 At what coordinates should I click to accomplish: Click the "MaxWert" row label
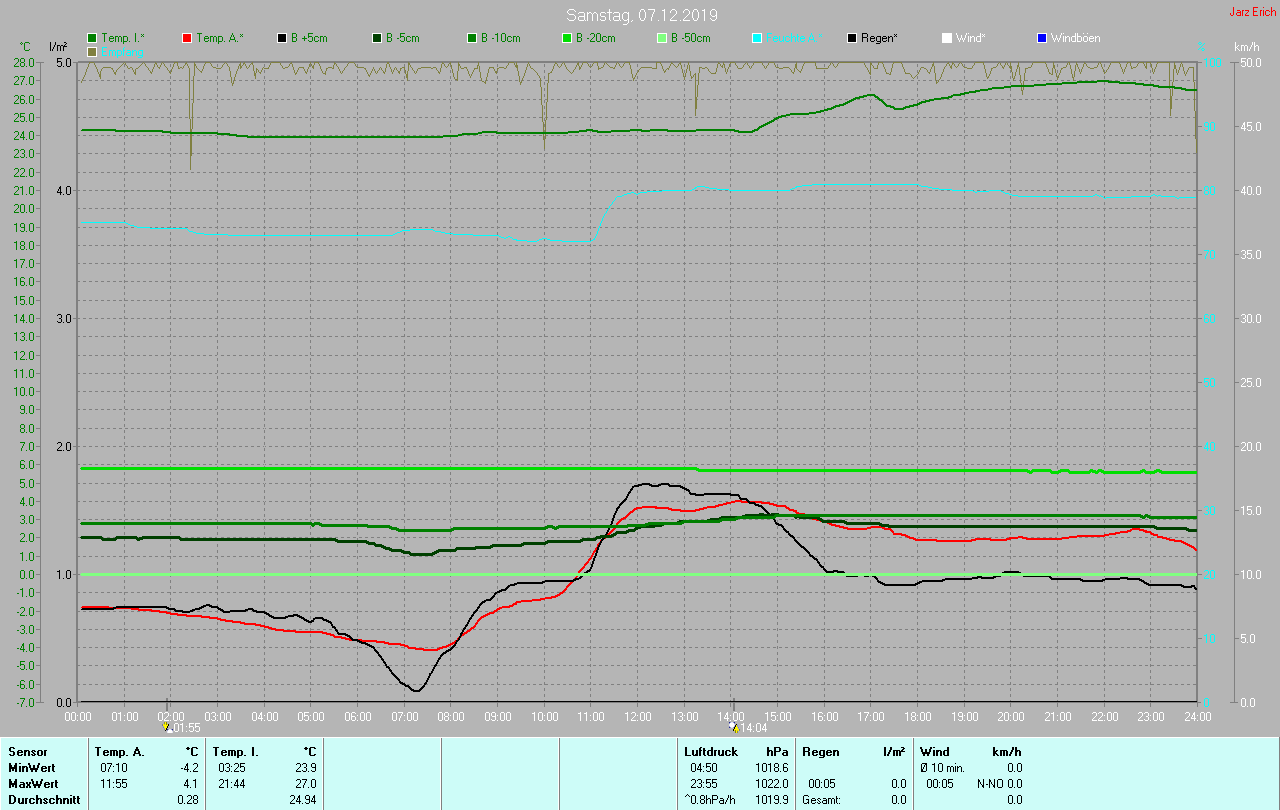tap(32, 784)
